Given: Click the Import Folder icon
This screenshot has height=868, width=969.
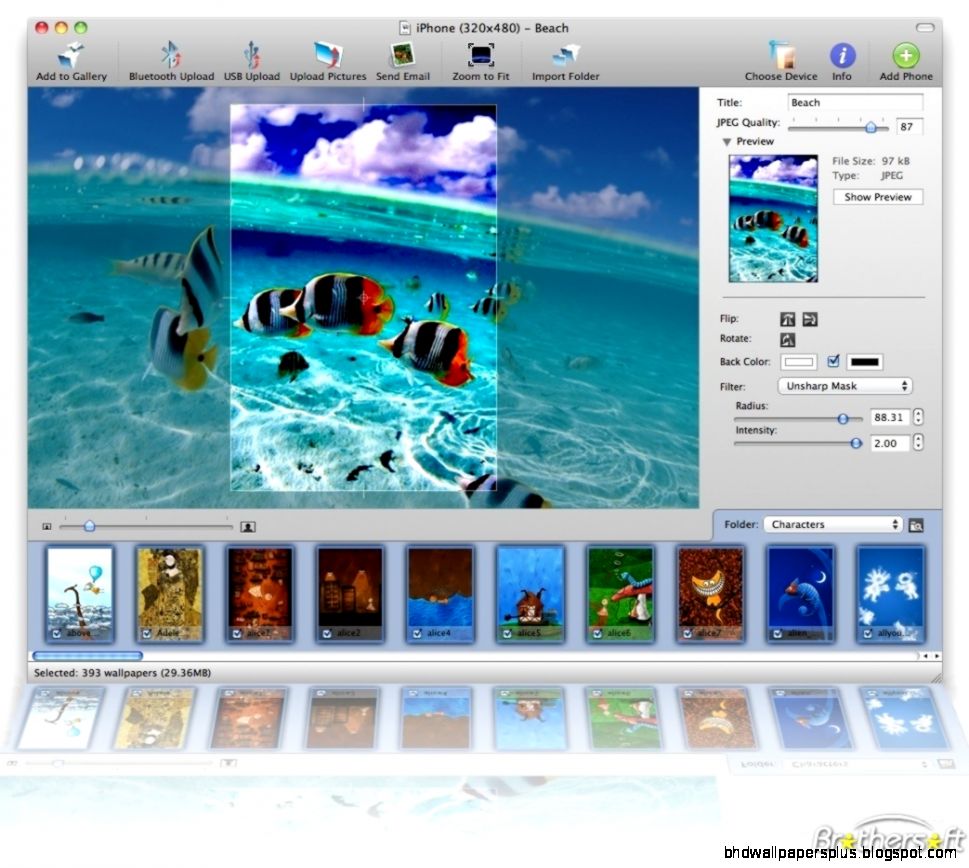Looking at the screenshot, I should tap(565, 55).
